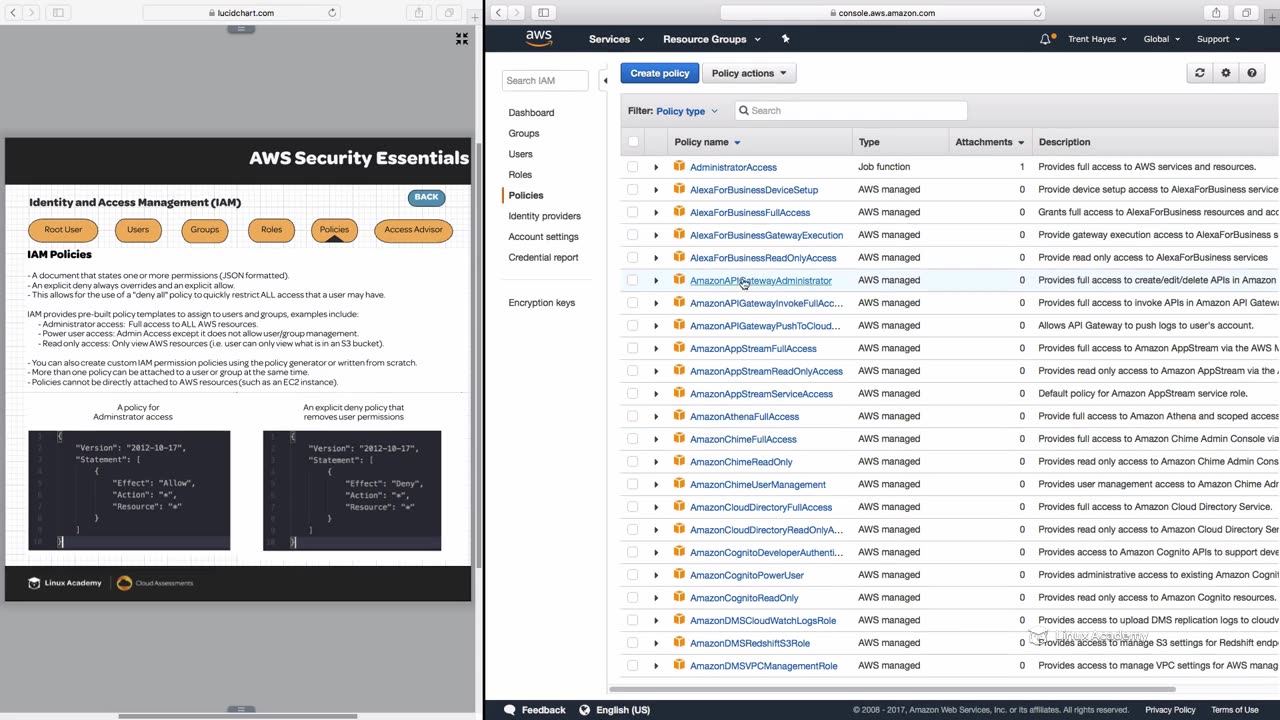Expand the AmazonCloudDirectoryFullAccess row
The image size is (1280, 720).
pyautogui.click(x=656, y=507)
